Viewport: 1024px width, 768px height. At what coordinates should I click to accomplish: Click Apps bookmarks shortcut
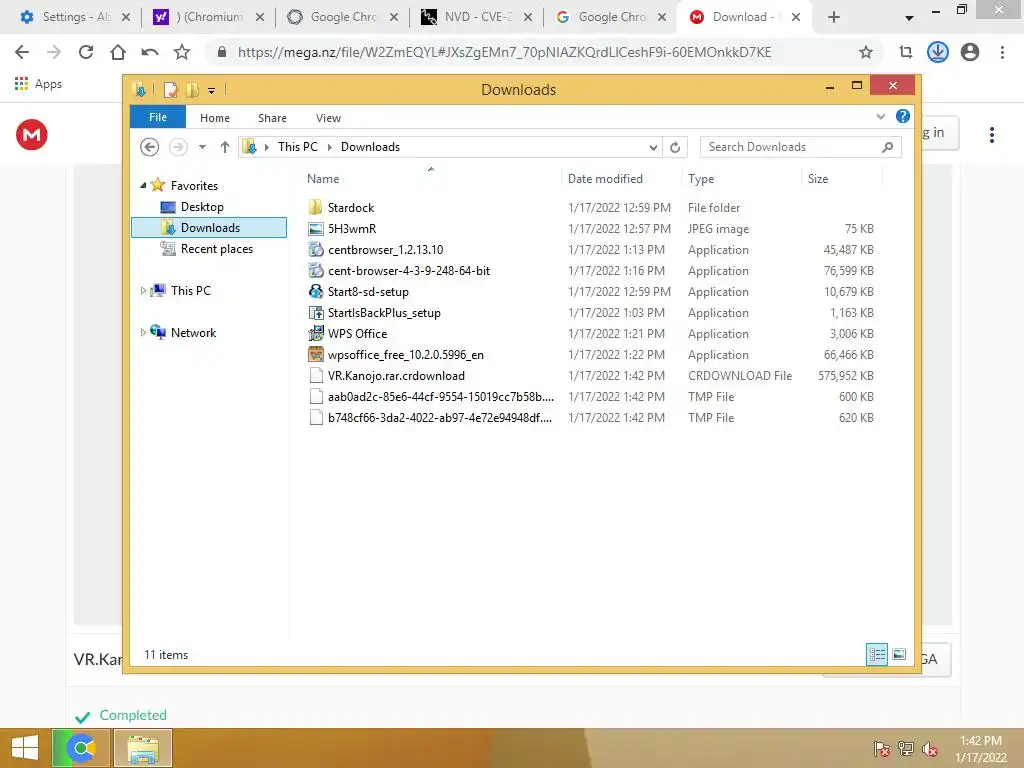pyautogui.click(x=38, y=84)
